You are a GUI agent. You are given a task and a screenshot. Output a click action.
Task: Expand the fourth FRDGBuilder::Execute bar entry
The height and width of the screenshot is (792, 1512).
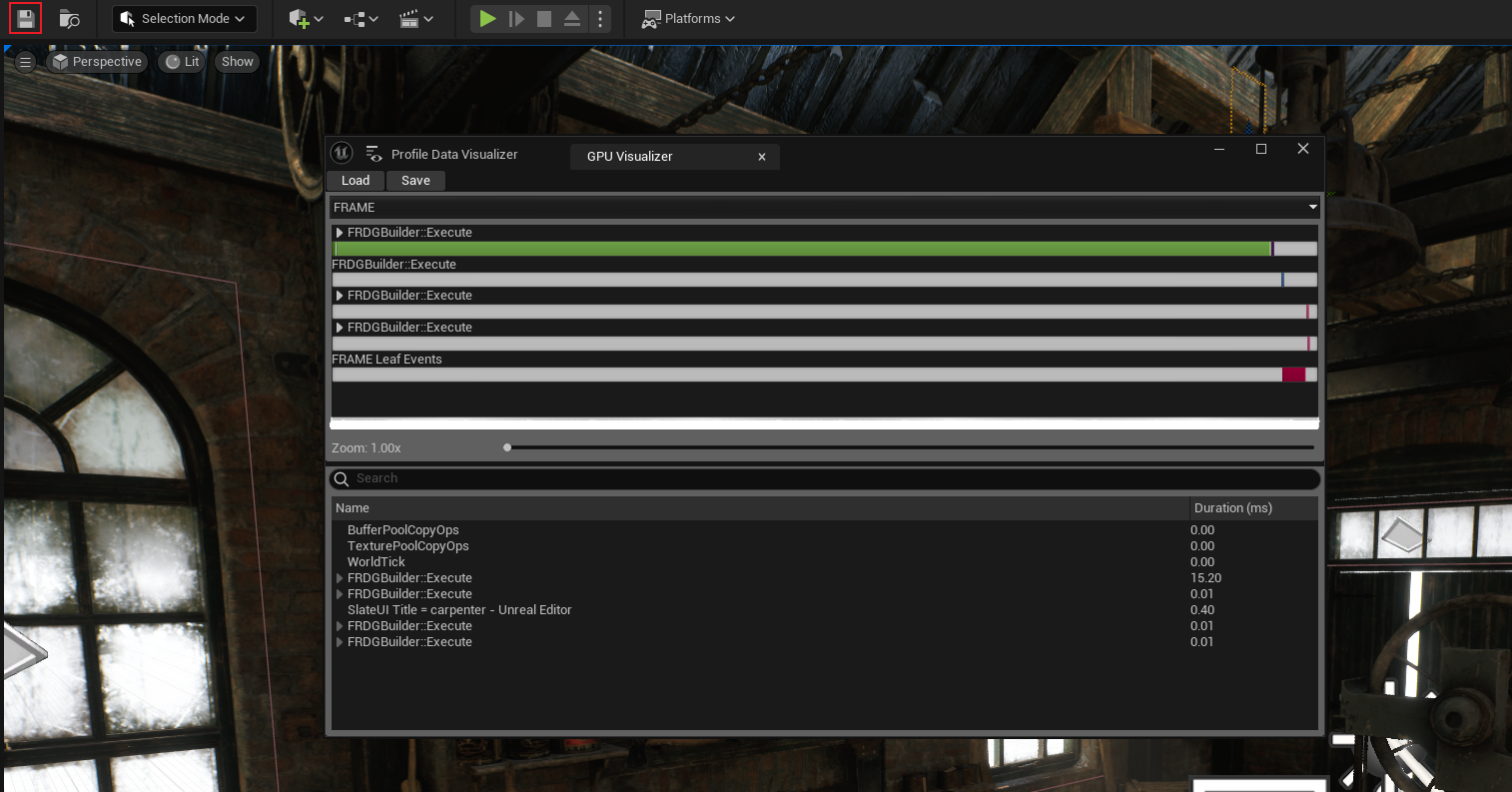(x=340, y=328)
